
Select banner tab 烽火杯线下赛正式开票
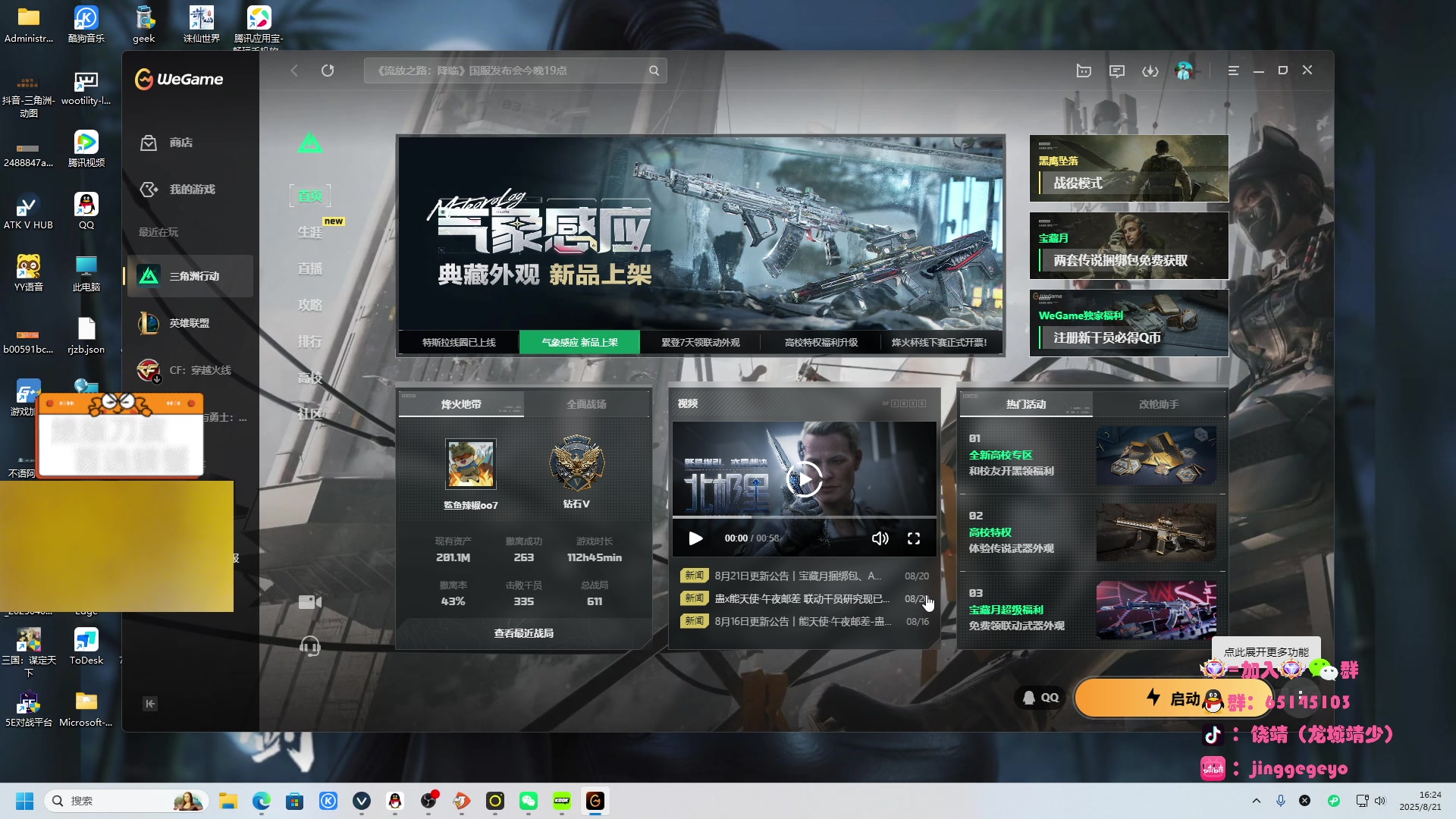pyautogui.click(x=940, y=343)
